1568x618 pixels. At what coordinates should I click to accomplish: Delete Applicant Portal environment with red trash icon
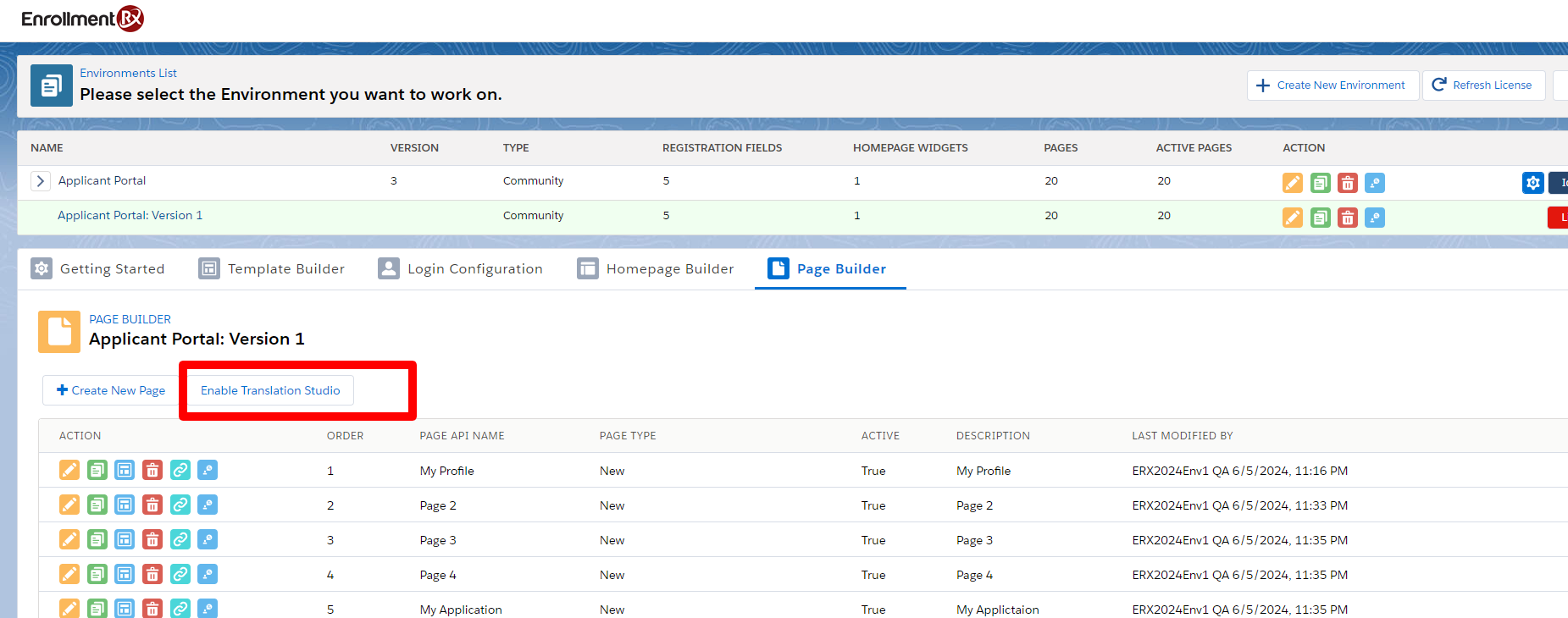click(x=1348, y=183)
